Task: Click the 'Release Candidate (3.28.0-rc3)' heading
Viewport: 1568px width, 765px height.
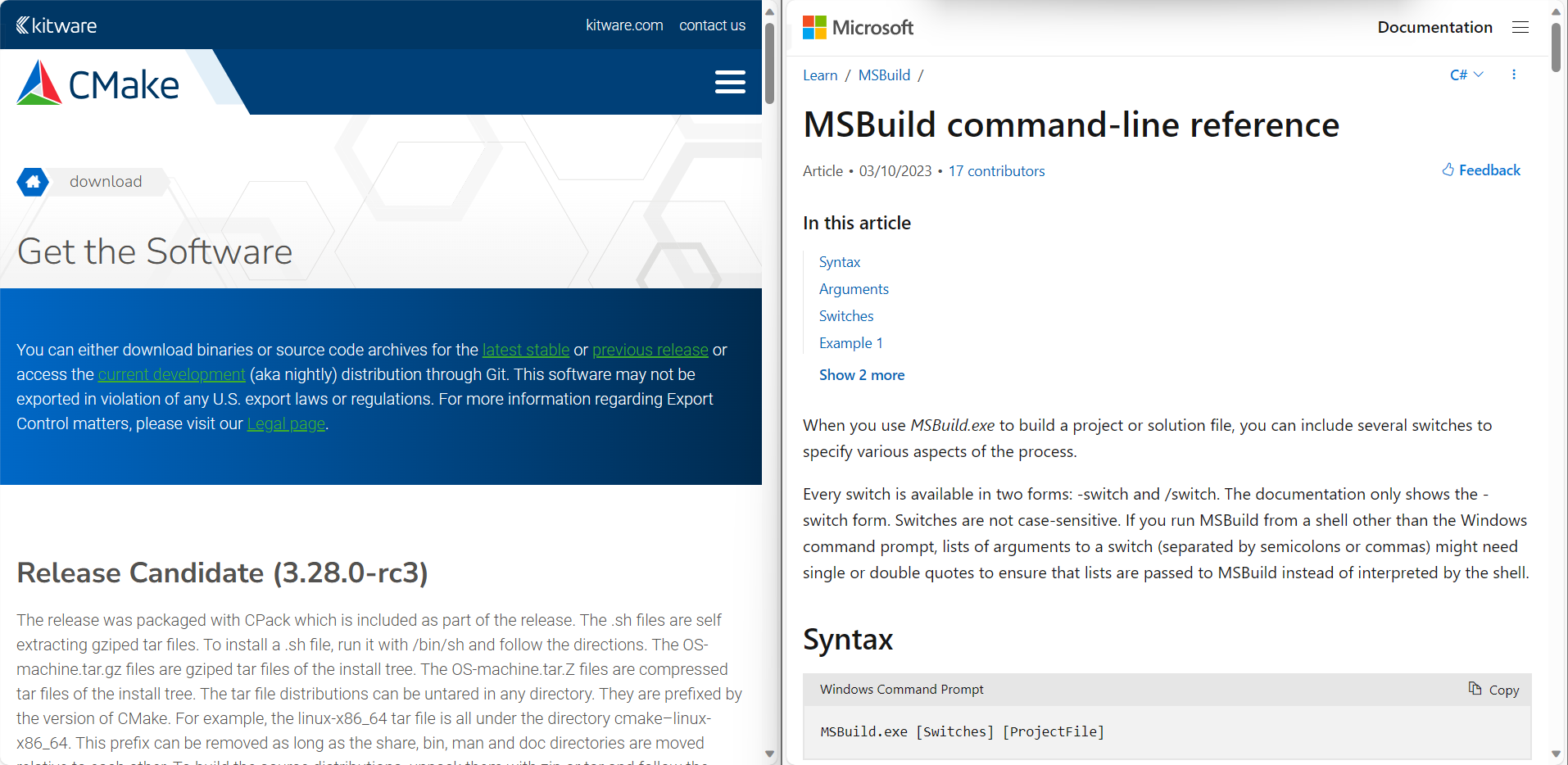Action: click(x=222, y=573)
